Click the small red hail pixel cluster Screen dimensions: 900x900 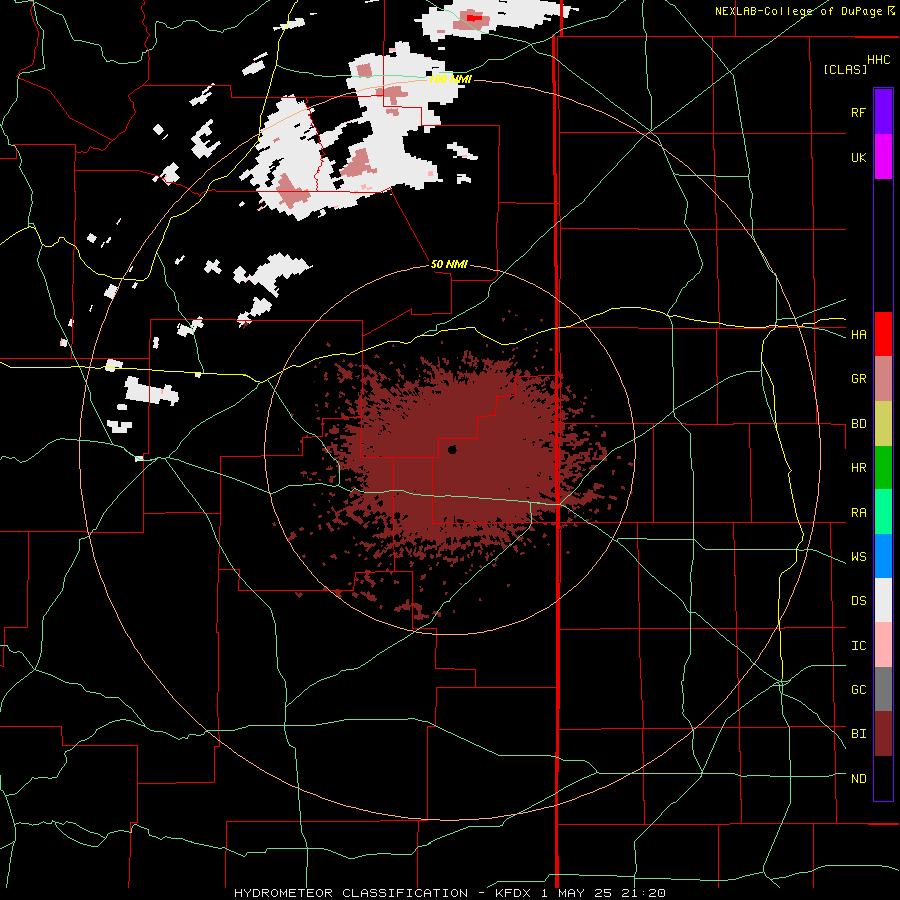pos(474,18)
